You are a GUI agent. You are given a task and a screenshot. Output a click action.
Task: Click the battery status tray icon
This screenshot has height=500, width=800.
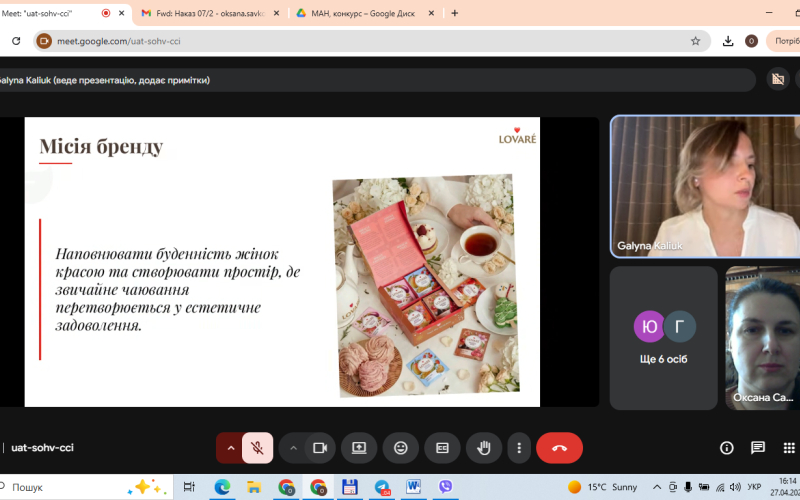pyautogui.click(x=704, y=487)
